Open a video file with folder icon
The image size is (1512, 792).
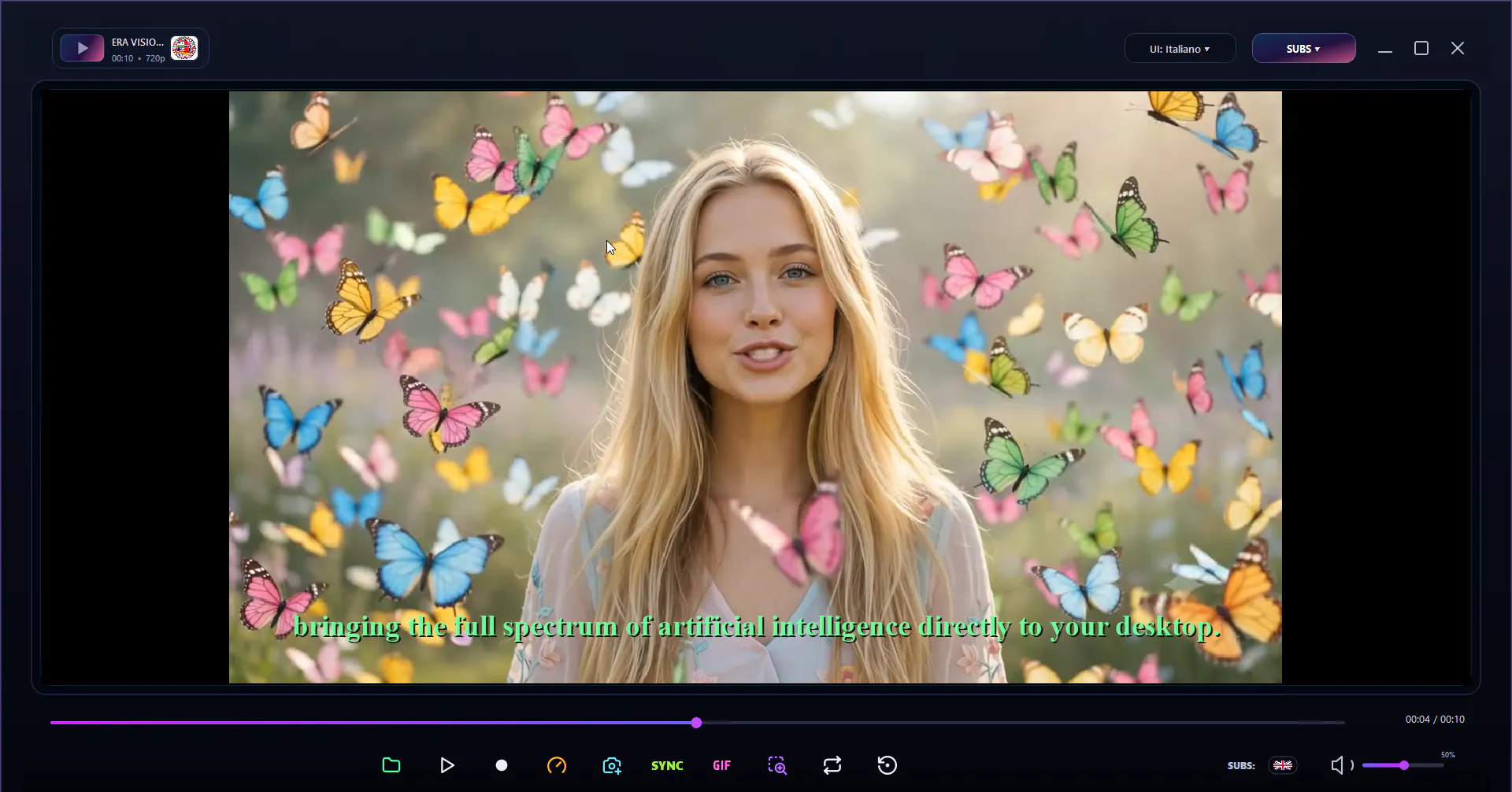[391, 765]
